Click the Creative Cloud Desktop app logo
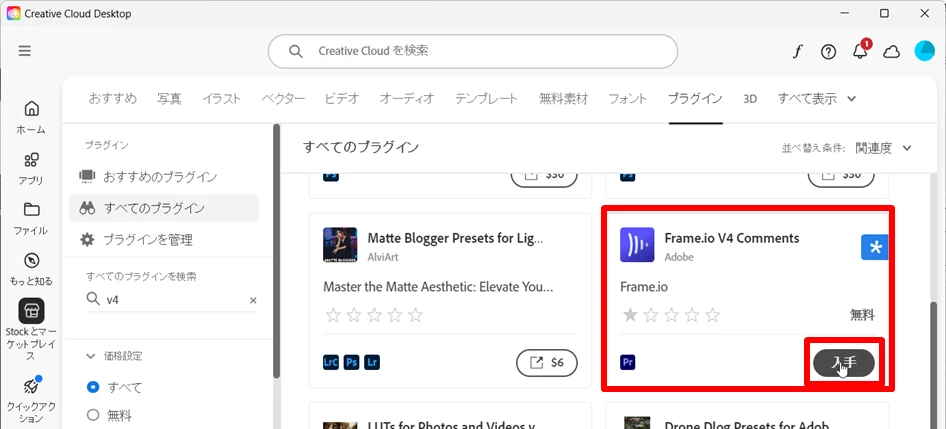This screenshot has width=946, height=429. [13, 13]
